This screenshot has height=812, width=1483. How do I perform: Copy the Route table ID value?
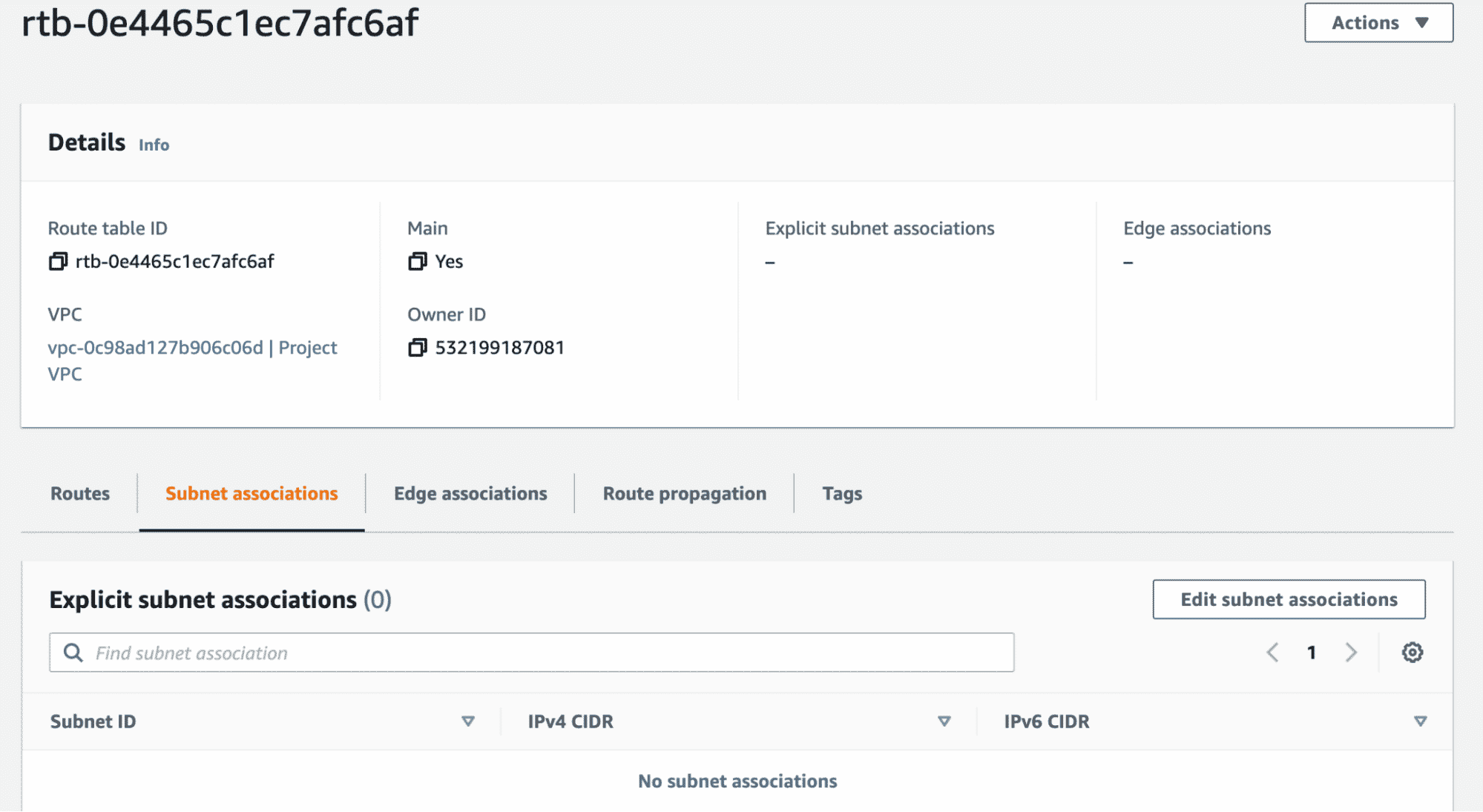coord(58,262)
